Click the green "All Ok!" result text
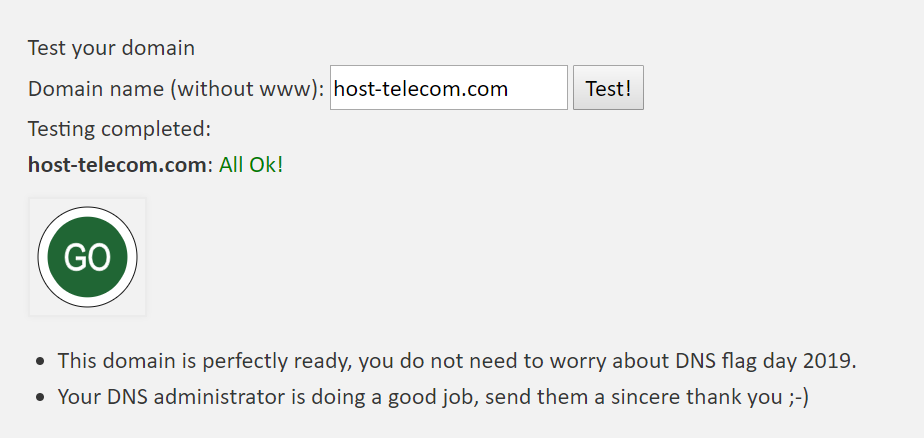 click(251, 165)
